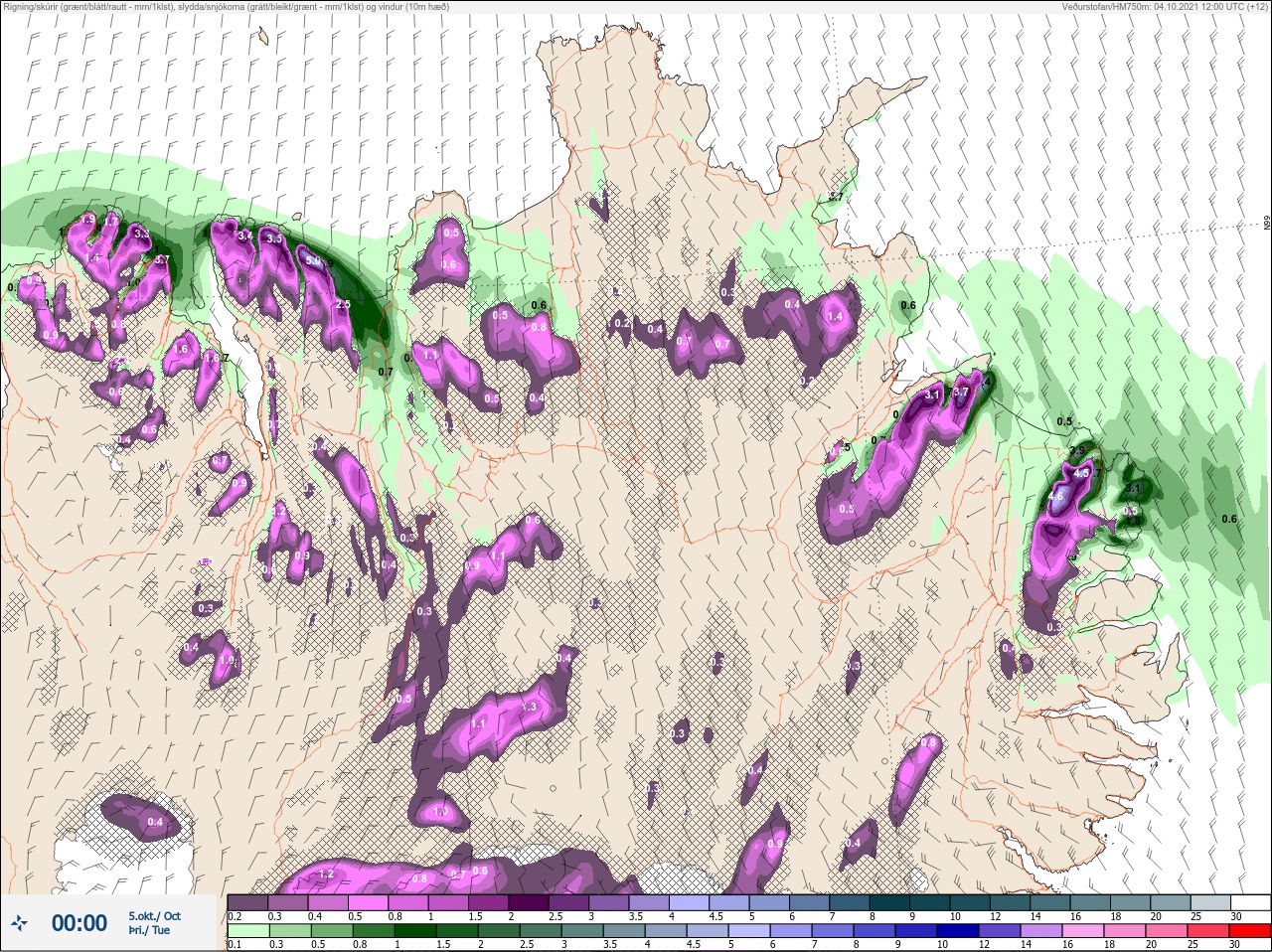Select the lavender swatch after 4 in snow legend
This screenshot has height=952, width=1272.
[x=690, y=903]
